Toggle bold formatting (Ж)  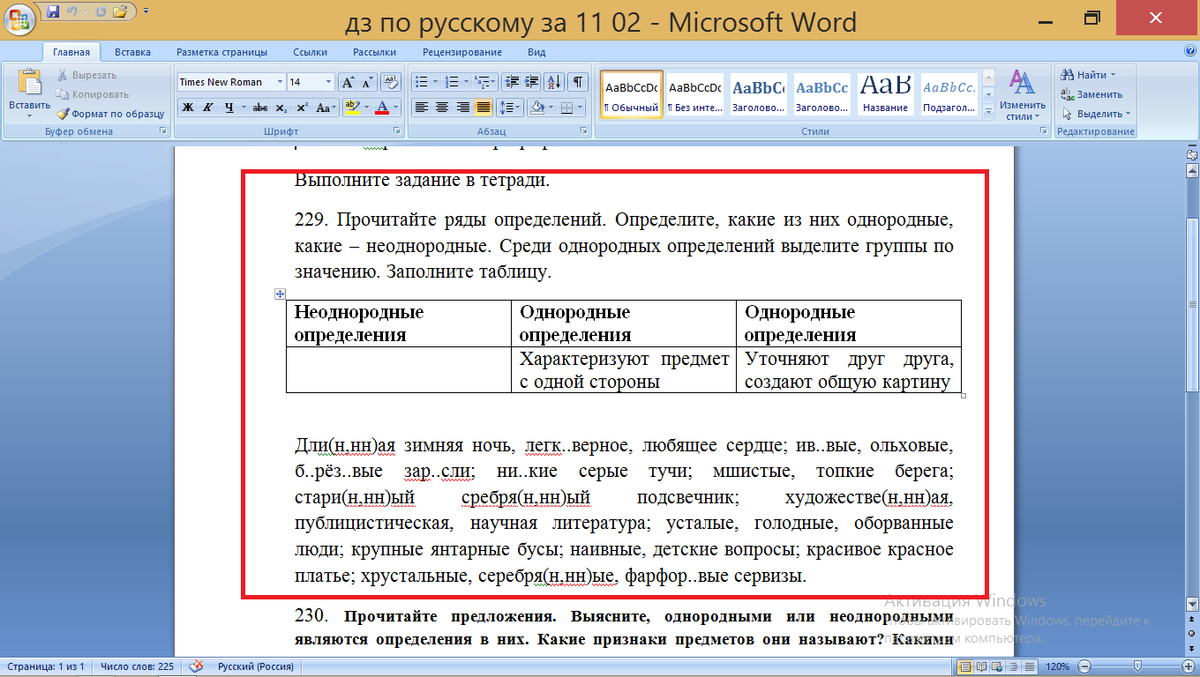coord(187,108)
